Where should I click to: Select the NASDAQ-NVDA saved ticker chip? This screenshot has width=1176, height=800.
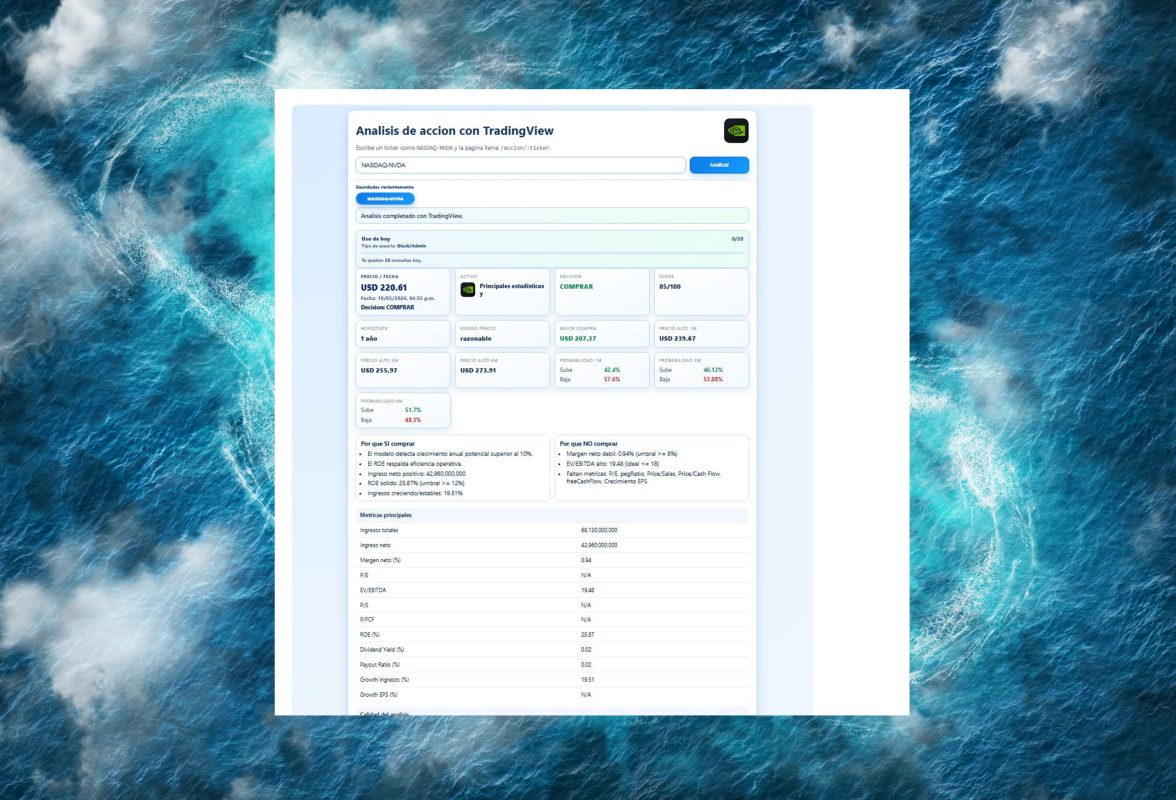385,199
